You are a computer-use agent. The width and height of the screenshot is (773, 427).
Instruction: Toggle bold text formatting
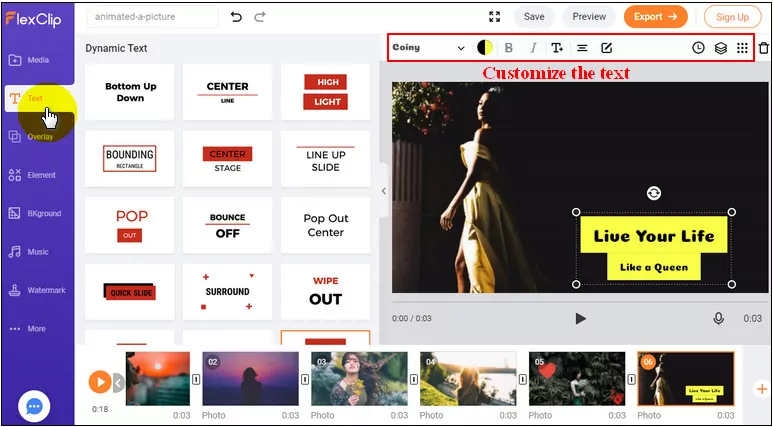(x=509, y=48)
